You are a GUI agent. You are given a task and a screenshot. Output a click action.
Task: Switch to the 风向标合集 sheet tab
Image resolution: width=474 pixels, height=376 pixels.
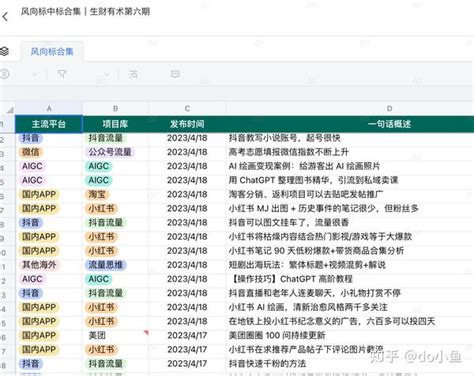point(52,51)
